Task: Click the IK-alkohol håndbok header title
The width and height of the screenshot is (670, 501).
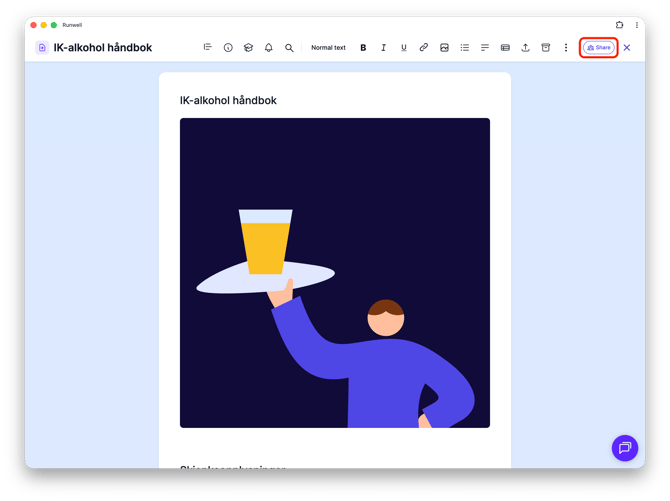Action: [103, 47]
